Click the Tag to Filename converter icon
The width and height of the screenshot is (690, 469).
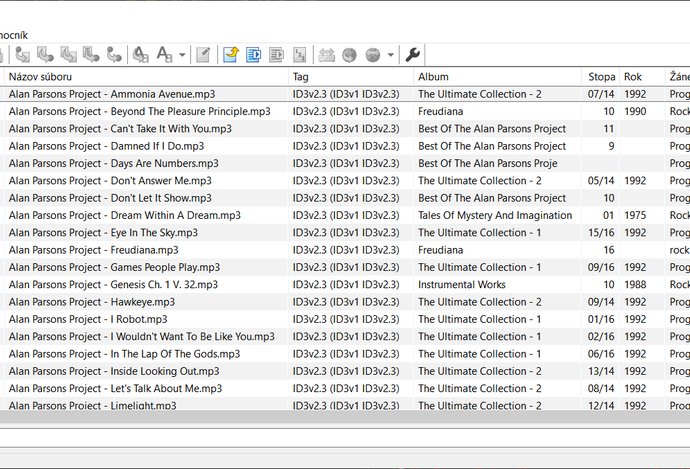[22, 55]
